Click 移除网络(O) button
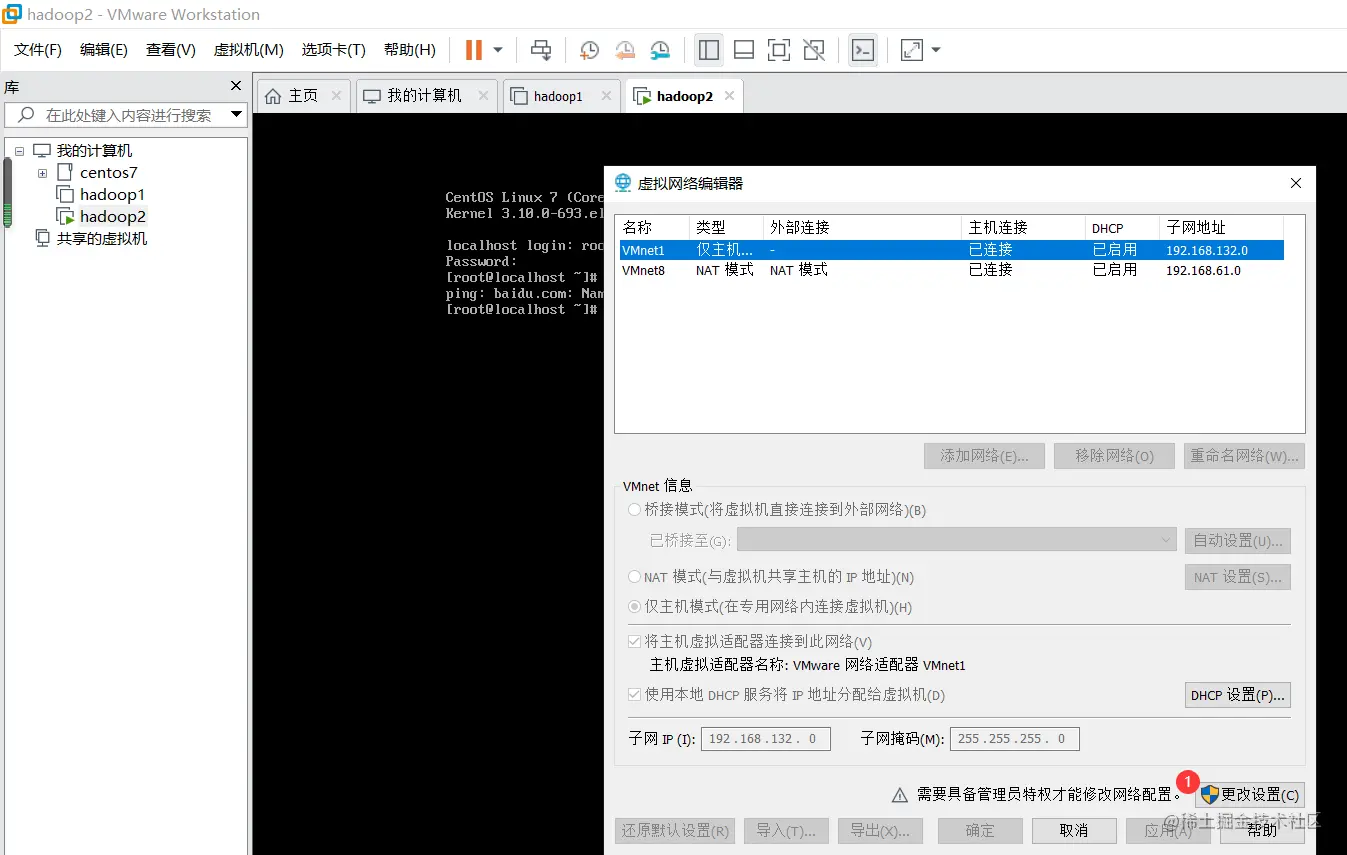Viewport: 1347px width, 855px height. click(x=1114, y=456)
